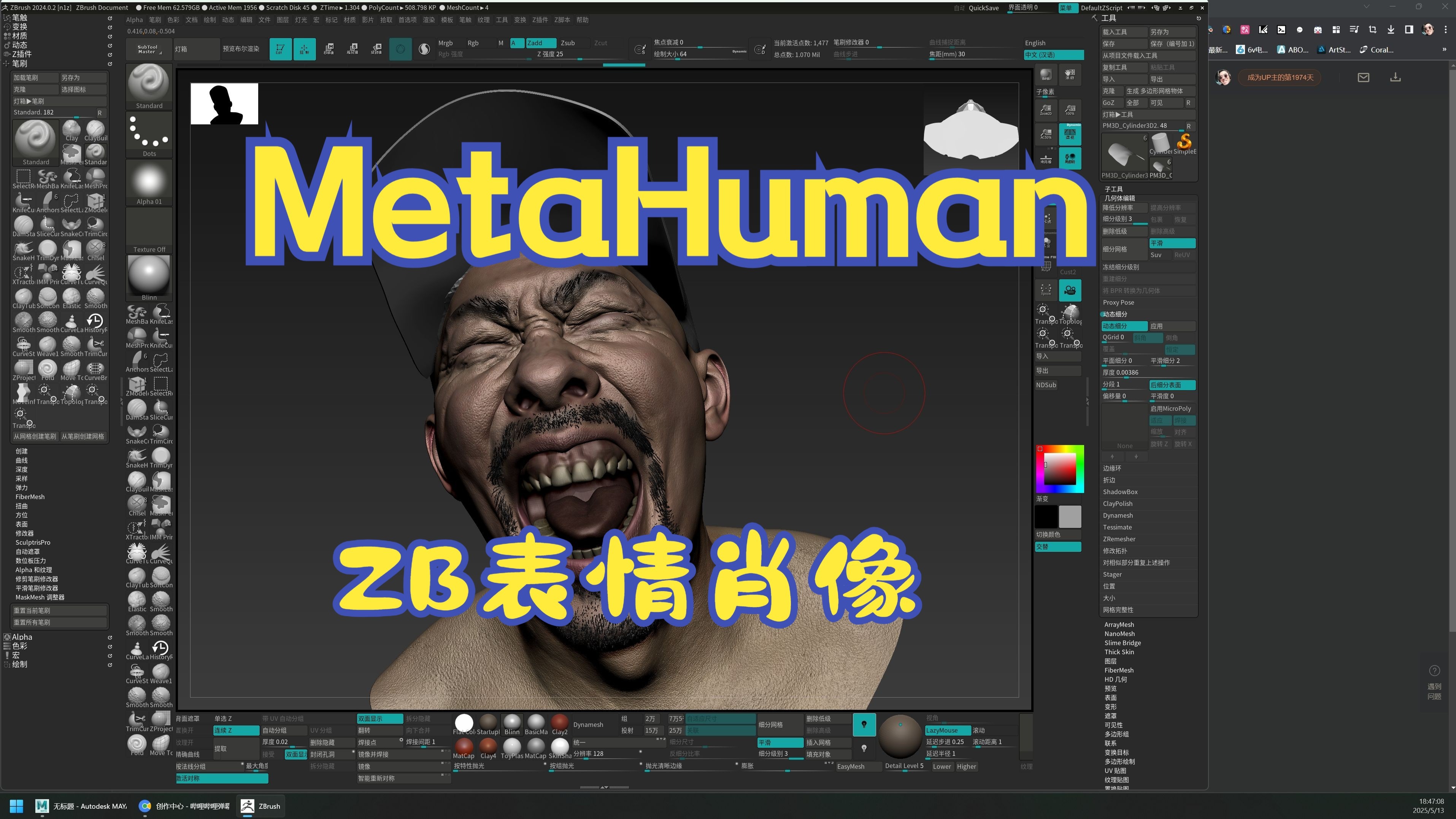Click the SubTool Master button
Image resolution: width=1456 pixels, height=819 pixels.
click(148, 49)
